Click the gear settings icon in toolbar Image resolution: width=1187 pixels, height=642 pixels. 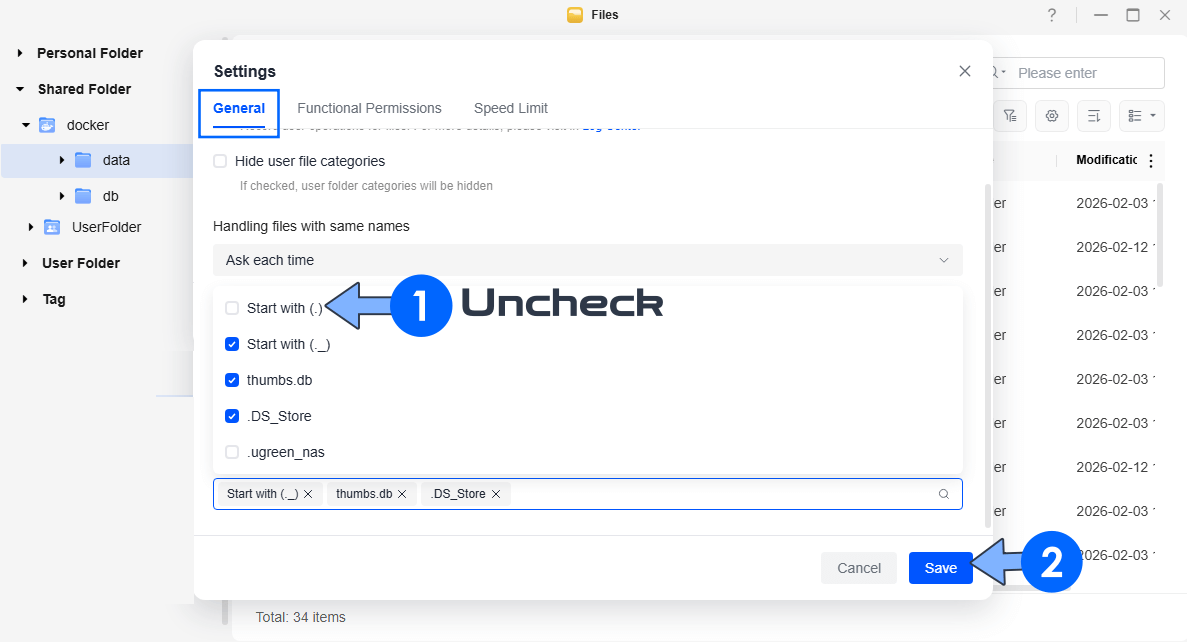[1052, 116]
